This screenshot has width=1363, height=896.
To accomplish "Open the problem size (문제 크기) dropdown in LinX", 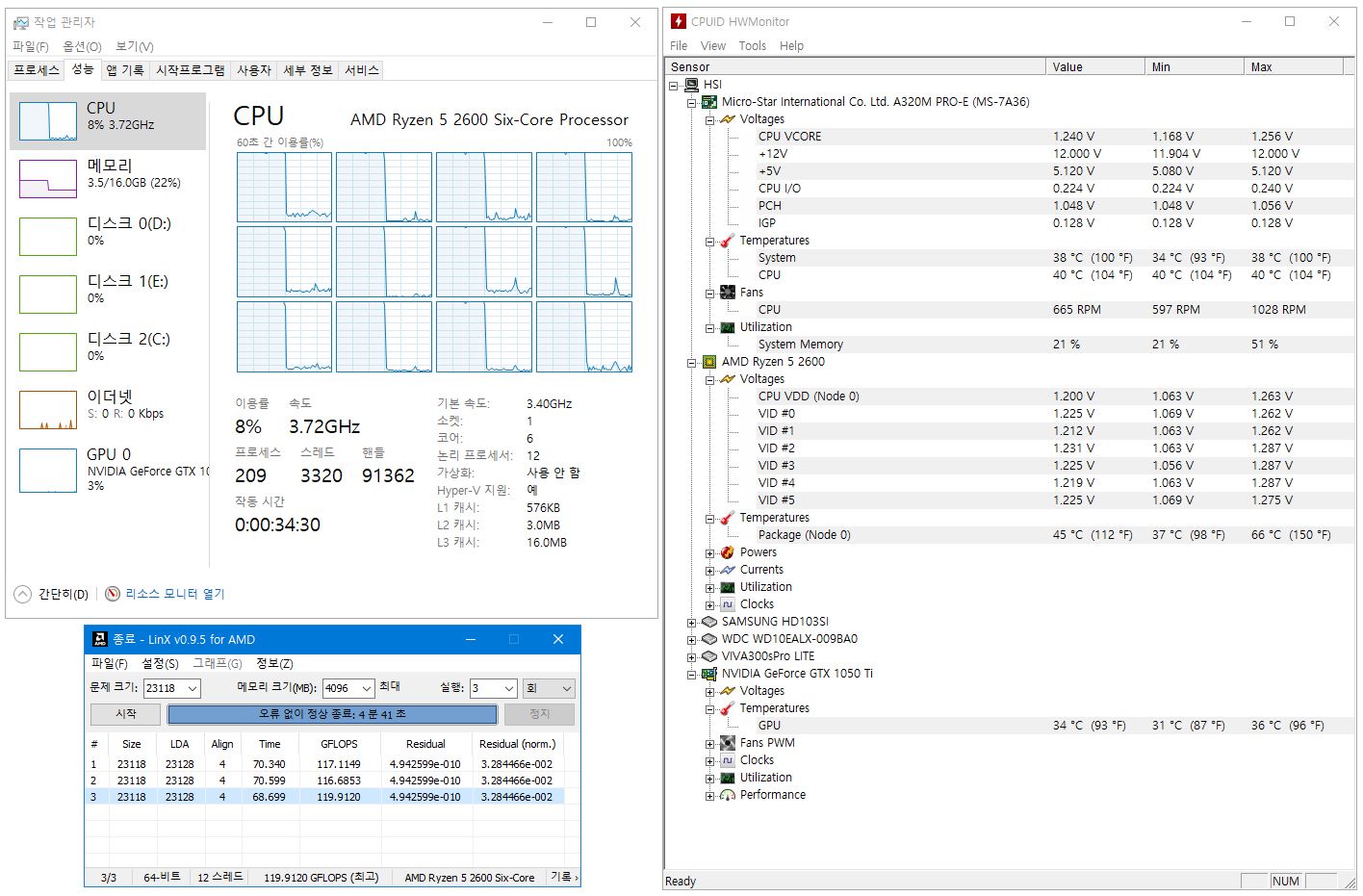I will click(193, 688).
